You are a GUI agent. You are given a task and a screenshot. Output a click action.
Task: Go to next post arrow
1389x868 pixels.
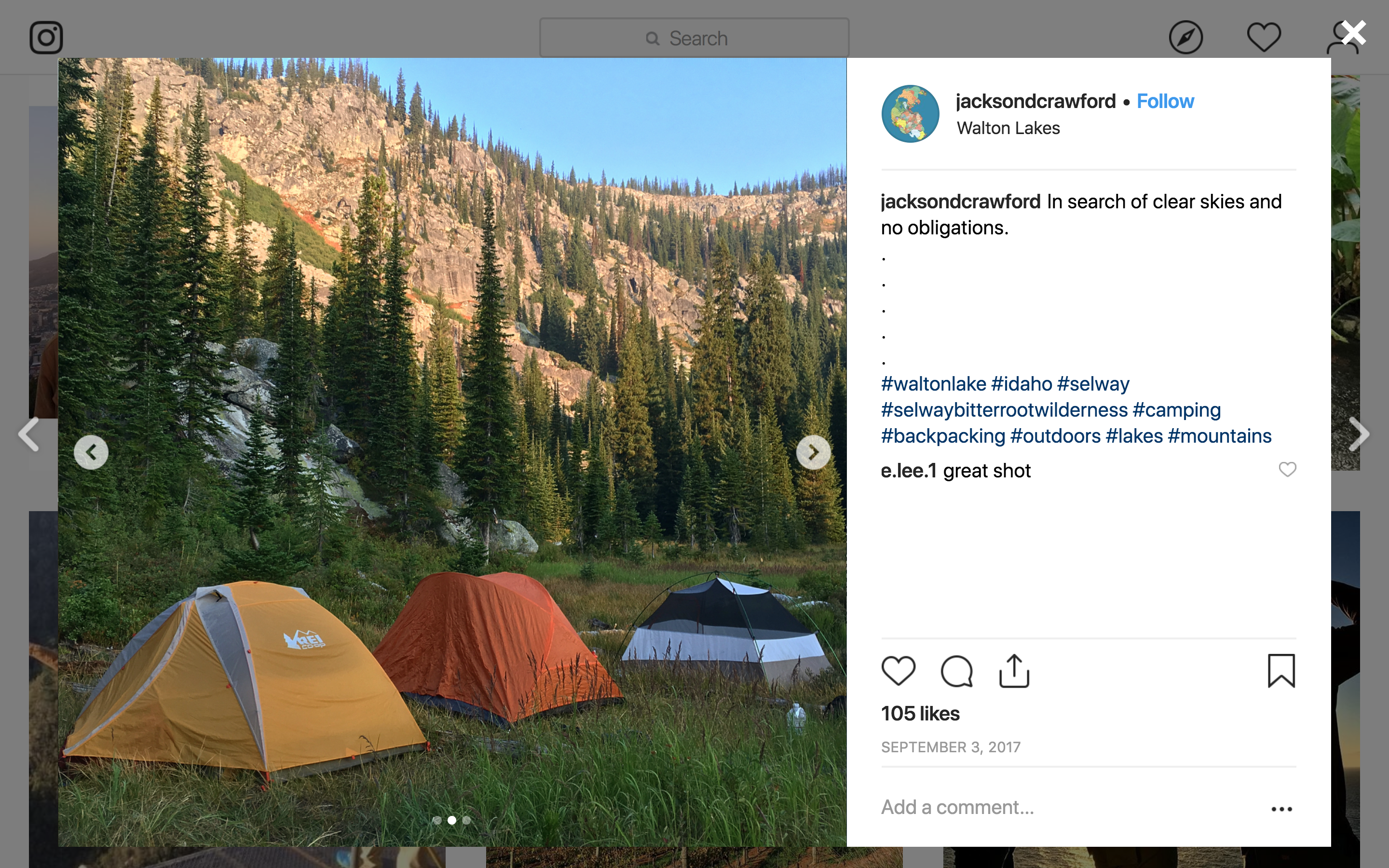pos(1359,434)
